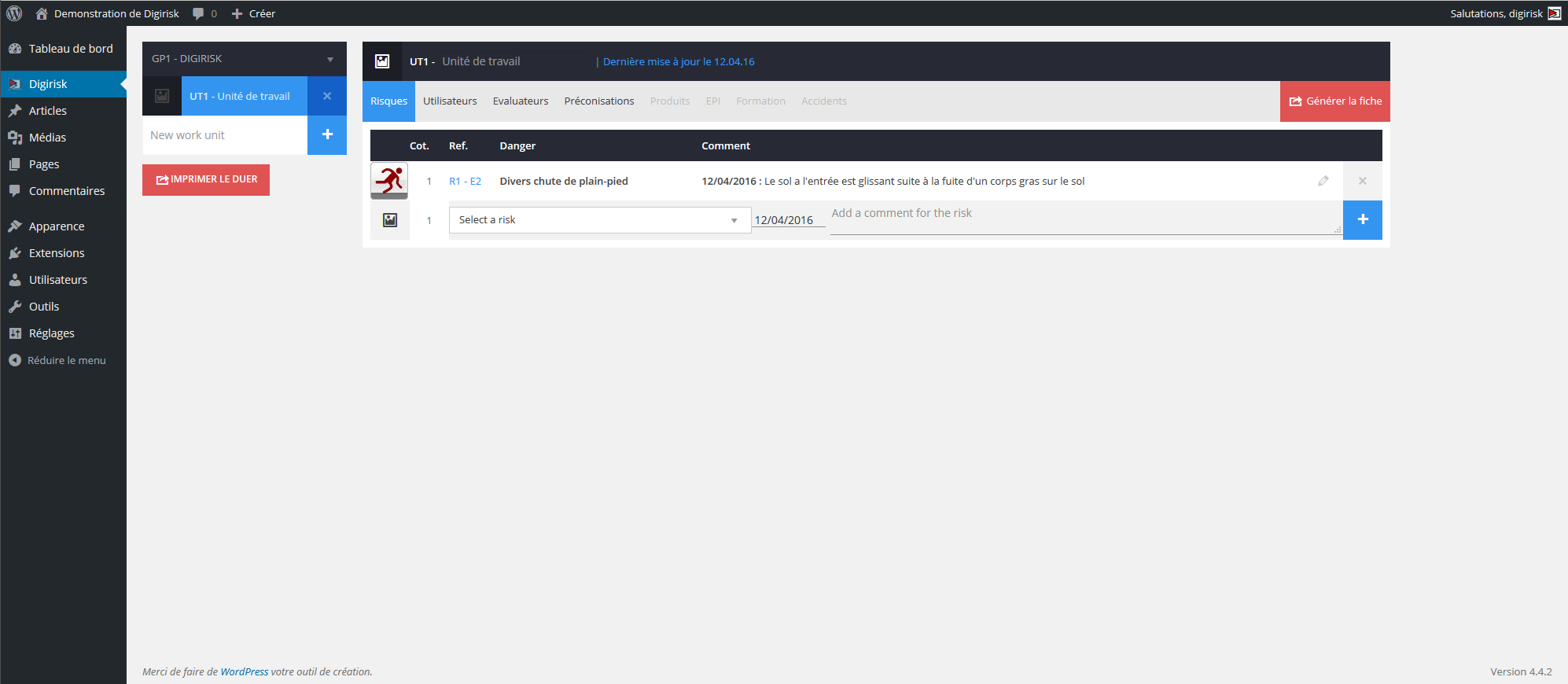Click cotation value 1 of Divers chute row

click(429, 182)
